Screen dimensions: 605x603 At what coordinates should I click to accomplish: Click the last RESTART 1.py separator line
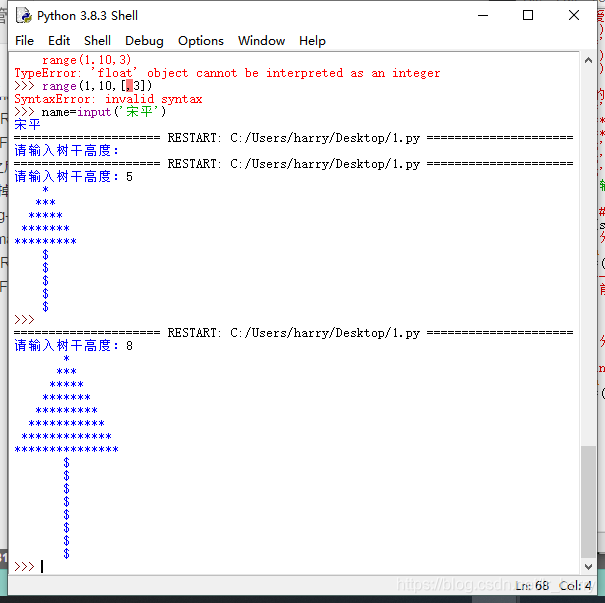293,333
